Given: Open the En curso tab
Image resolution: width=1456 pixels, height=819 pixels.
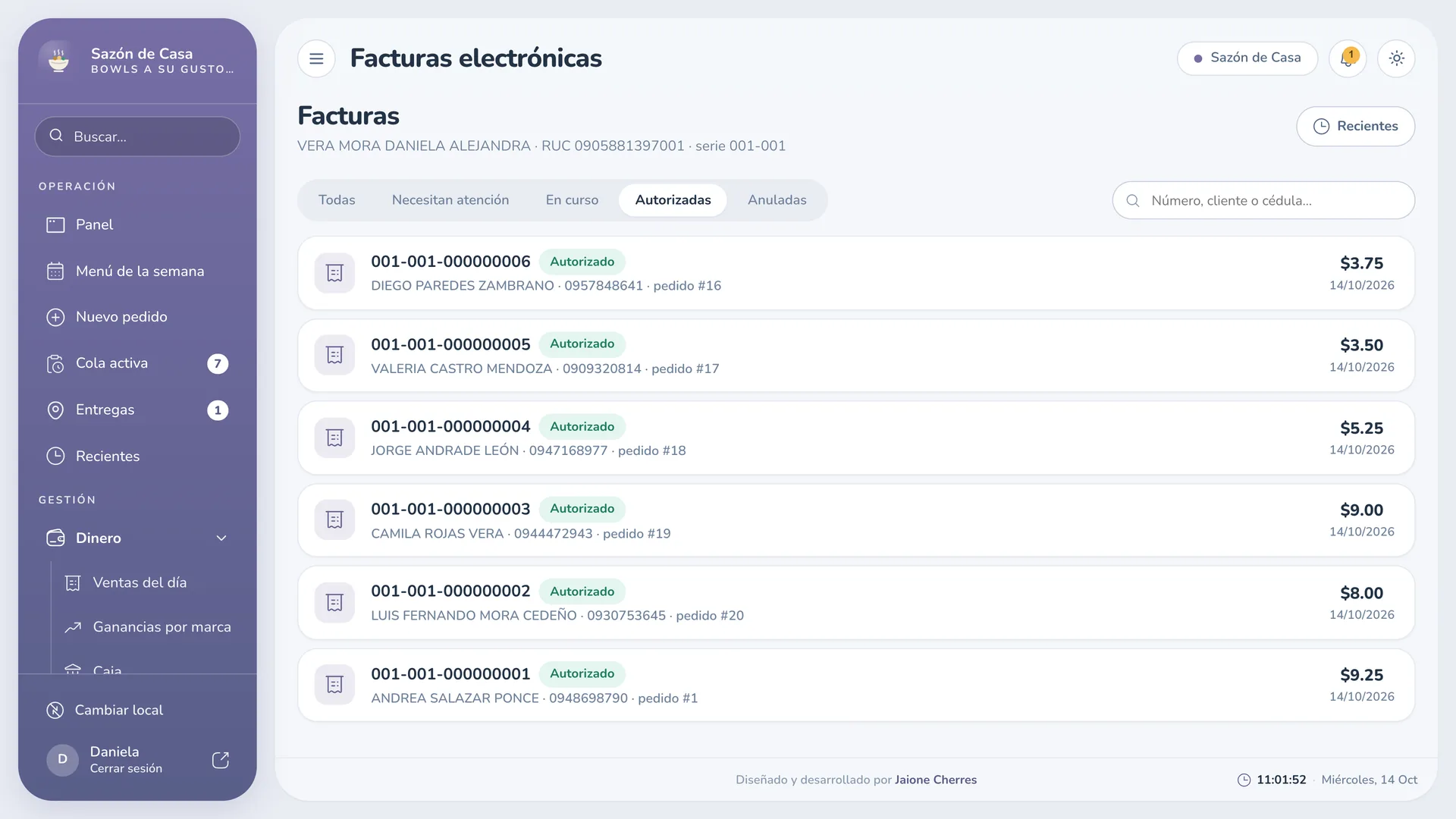Looking at the screenshot, I should 572,200.
